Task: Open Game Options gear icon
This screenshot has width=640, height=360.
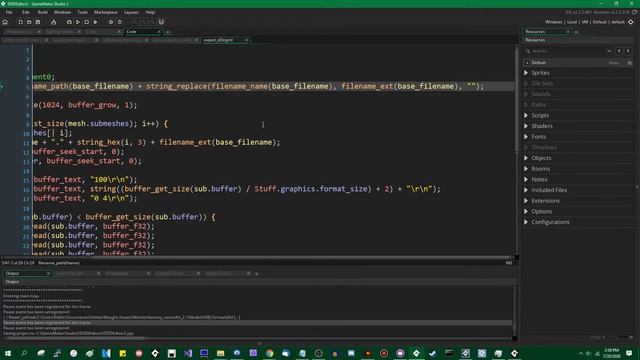Action: 111,22
